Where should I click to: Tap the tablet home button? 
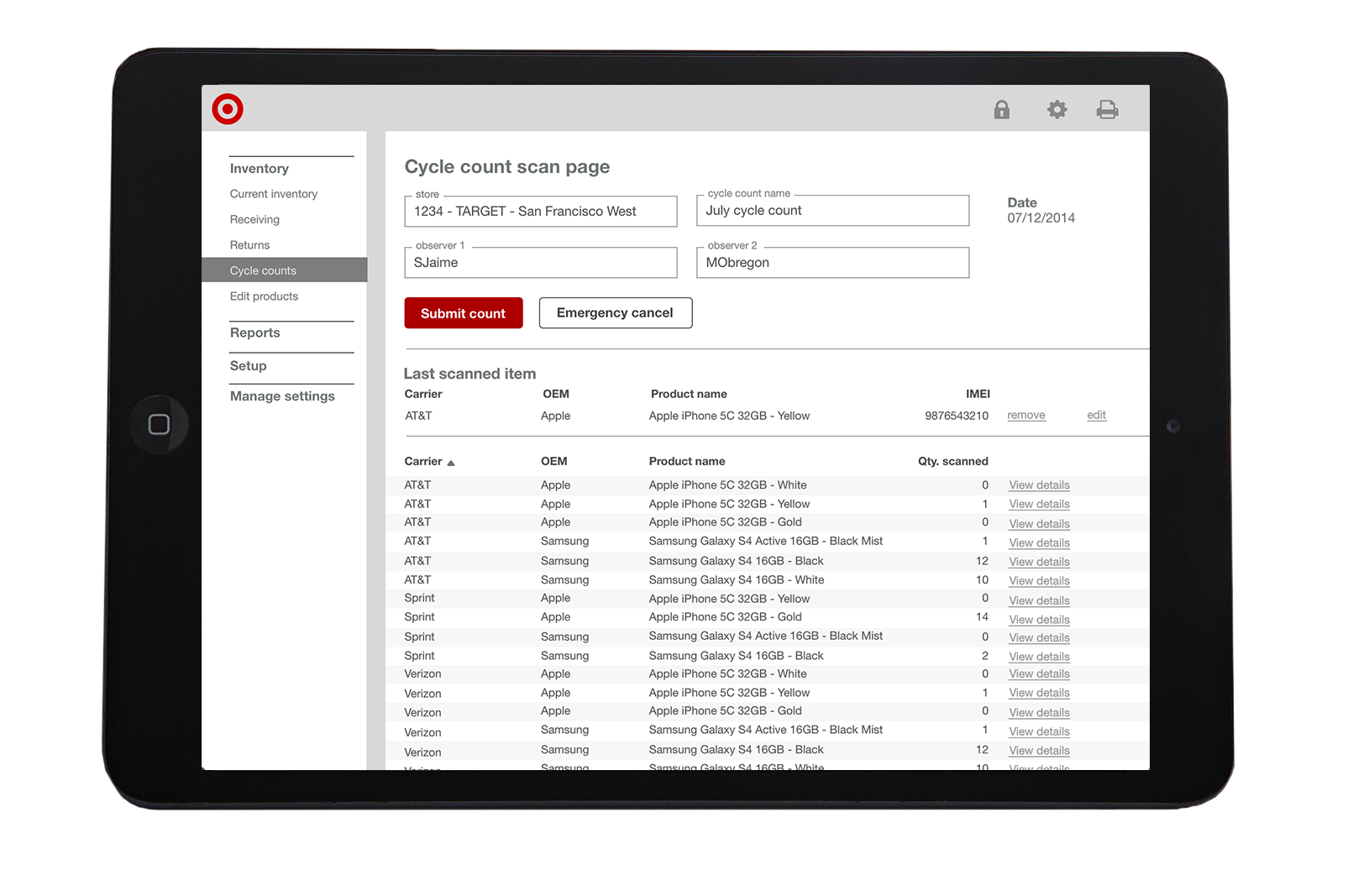(x=159, y=424)
